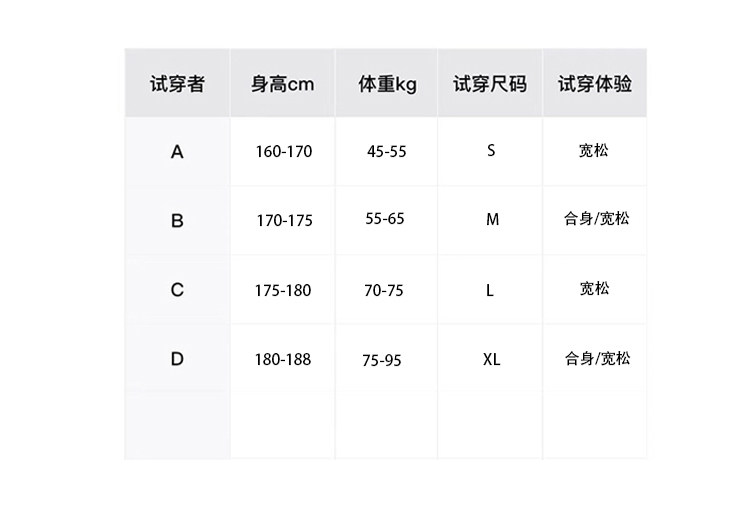Click the 180-188 height cell
The width and height of the screenshot is (750, 505).
pyautogui.click(x=283, y=358)
